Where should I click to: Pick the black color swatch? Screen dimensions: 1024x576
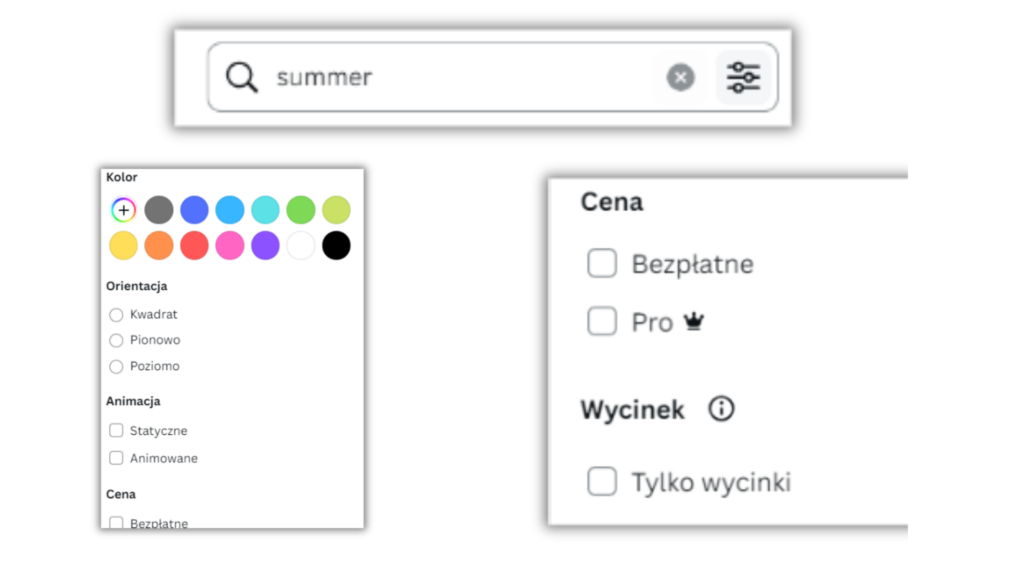tap(336, 246)
